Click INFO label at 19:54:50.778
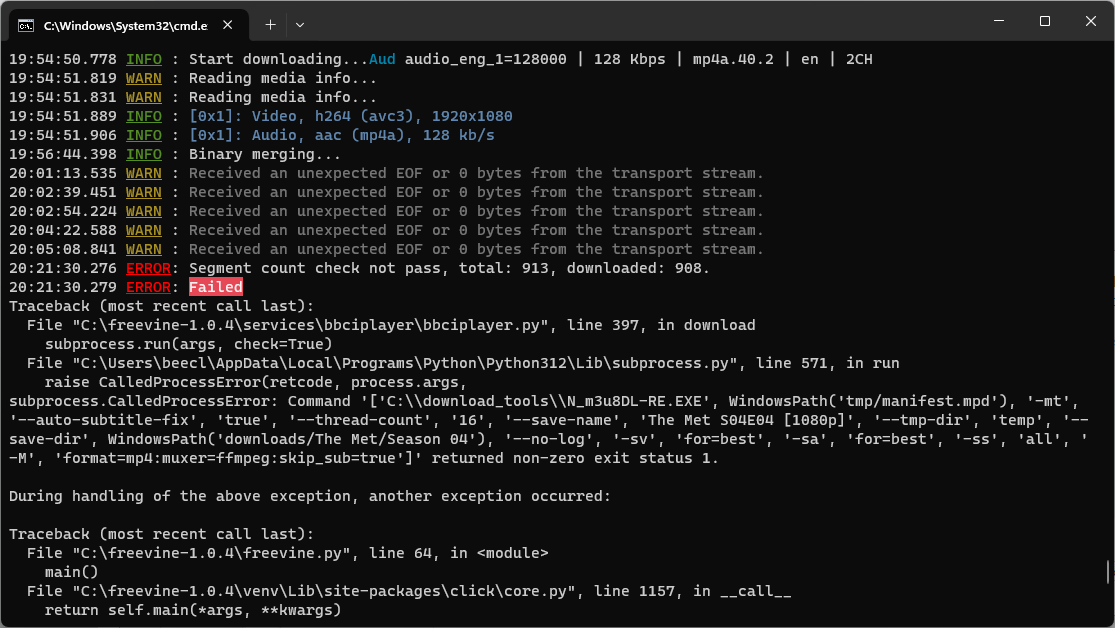Viewport: 1115px width, 628px height. (x=143, y=59)
